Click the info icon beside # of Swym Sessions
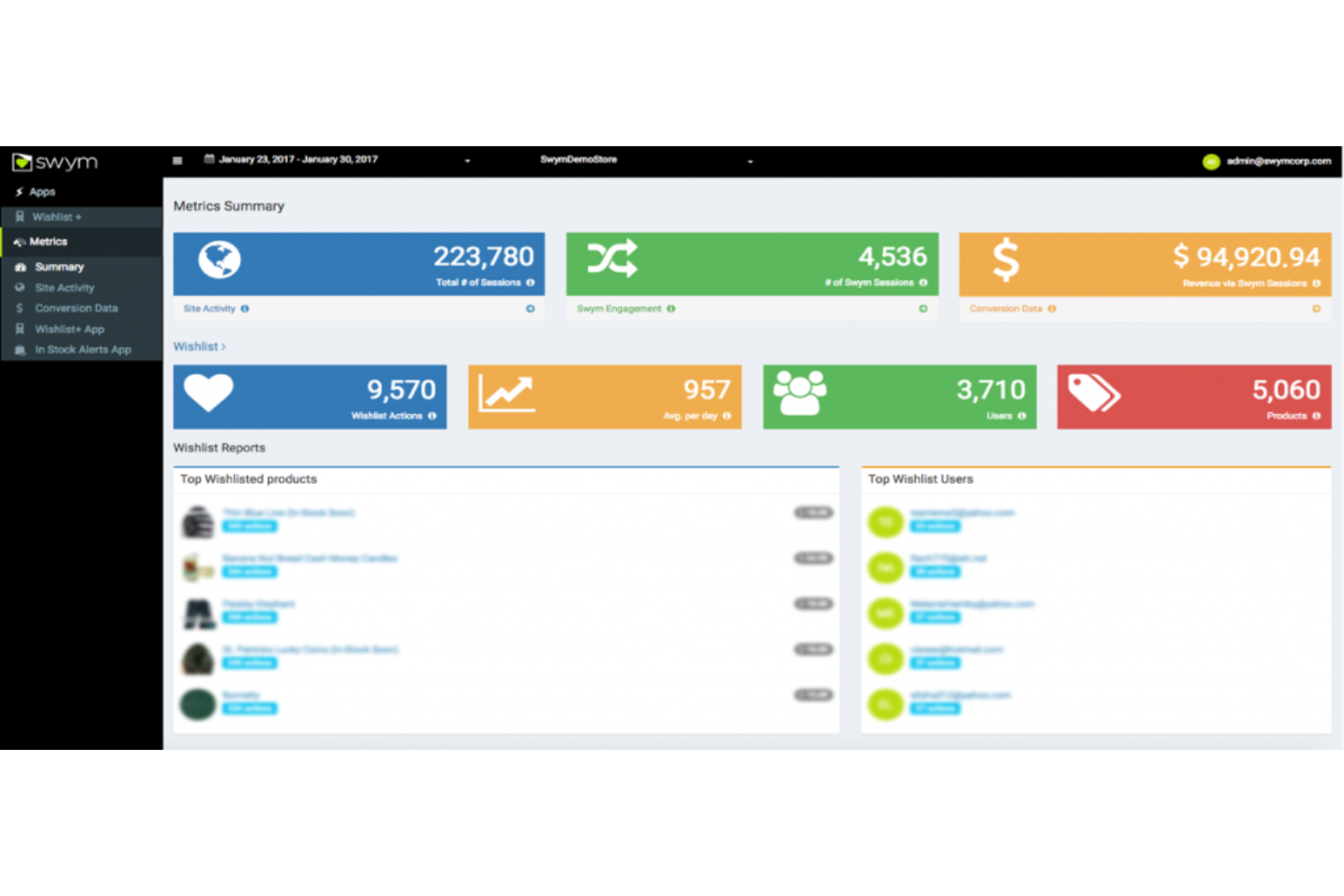Image resolution: width=1344 pixels, height=896 pixels. [924, 282]
